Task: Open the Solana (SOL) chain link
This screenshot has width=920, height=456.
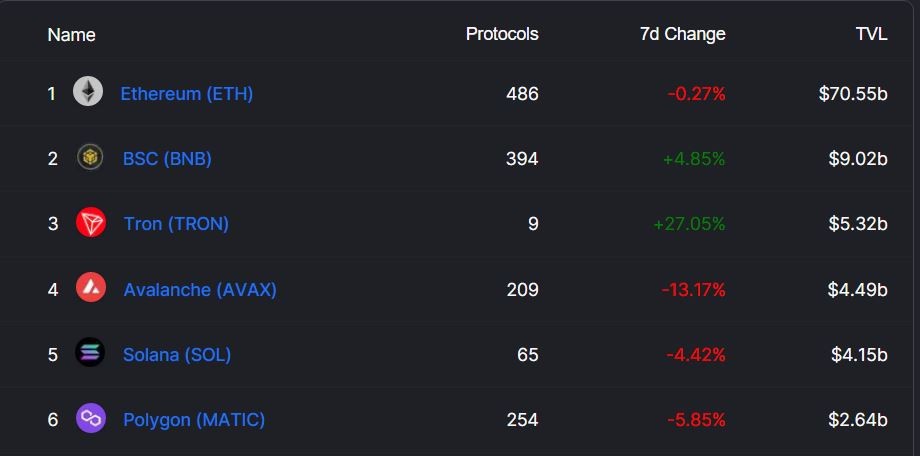Action: (x=177, y=355)
